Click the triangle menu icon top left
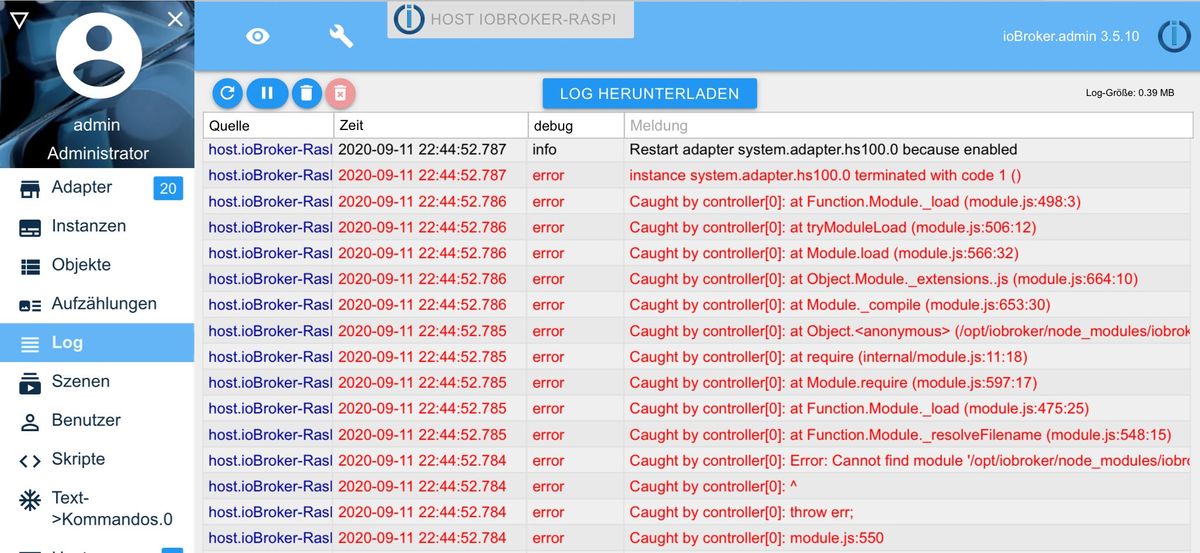 [18, 19]
